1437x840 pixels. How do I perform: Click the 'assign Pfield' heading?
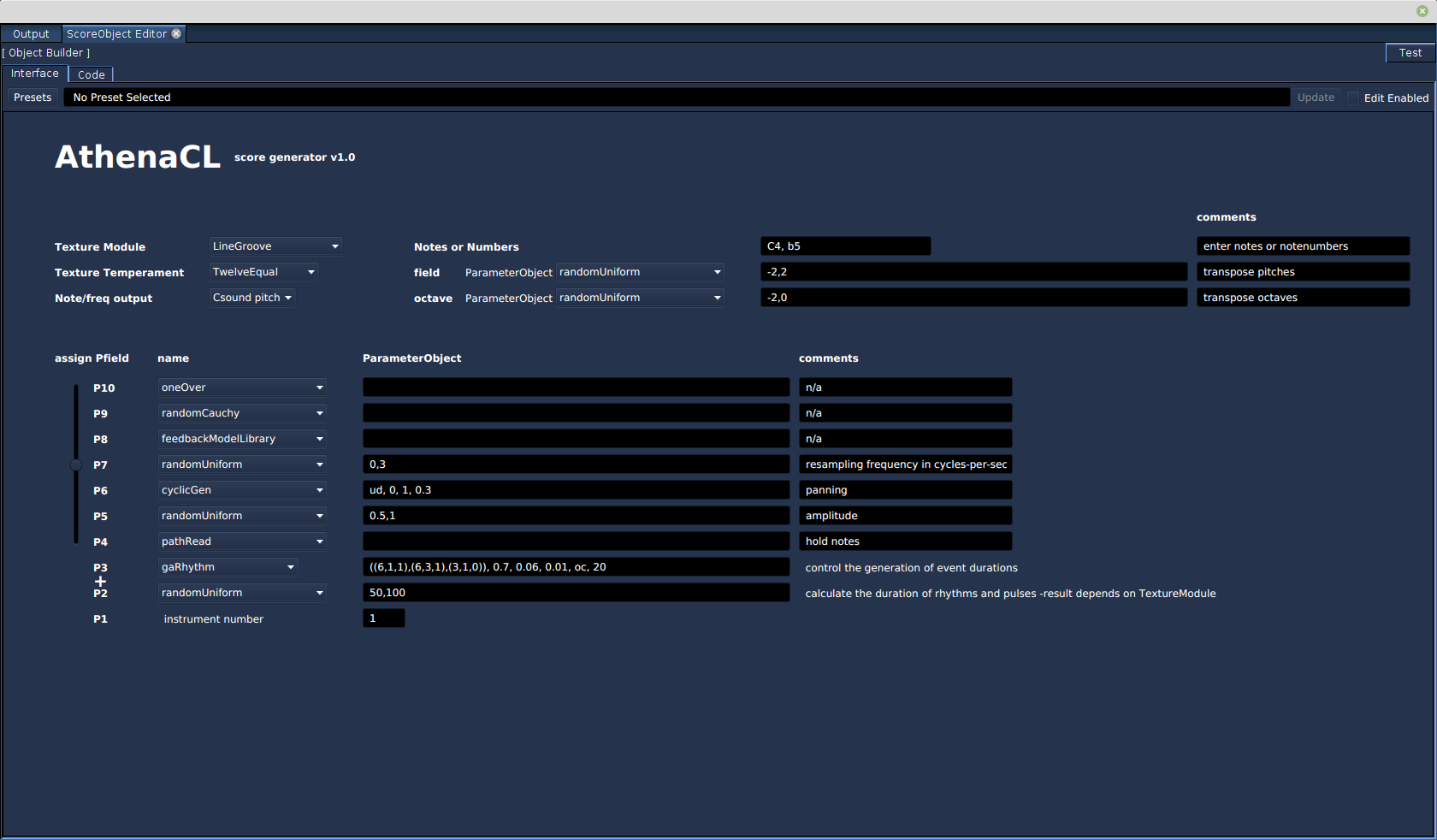point(92,358)
